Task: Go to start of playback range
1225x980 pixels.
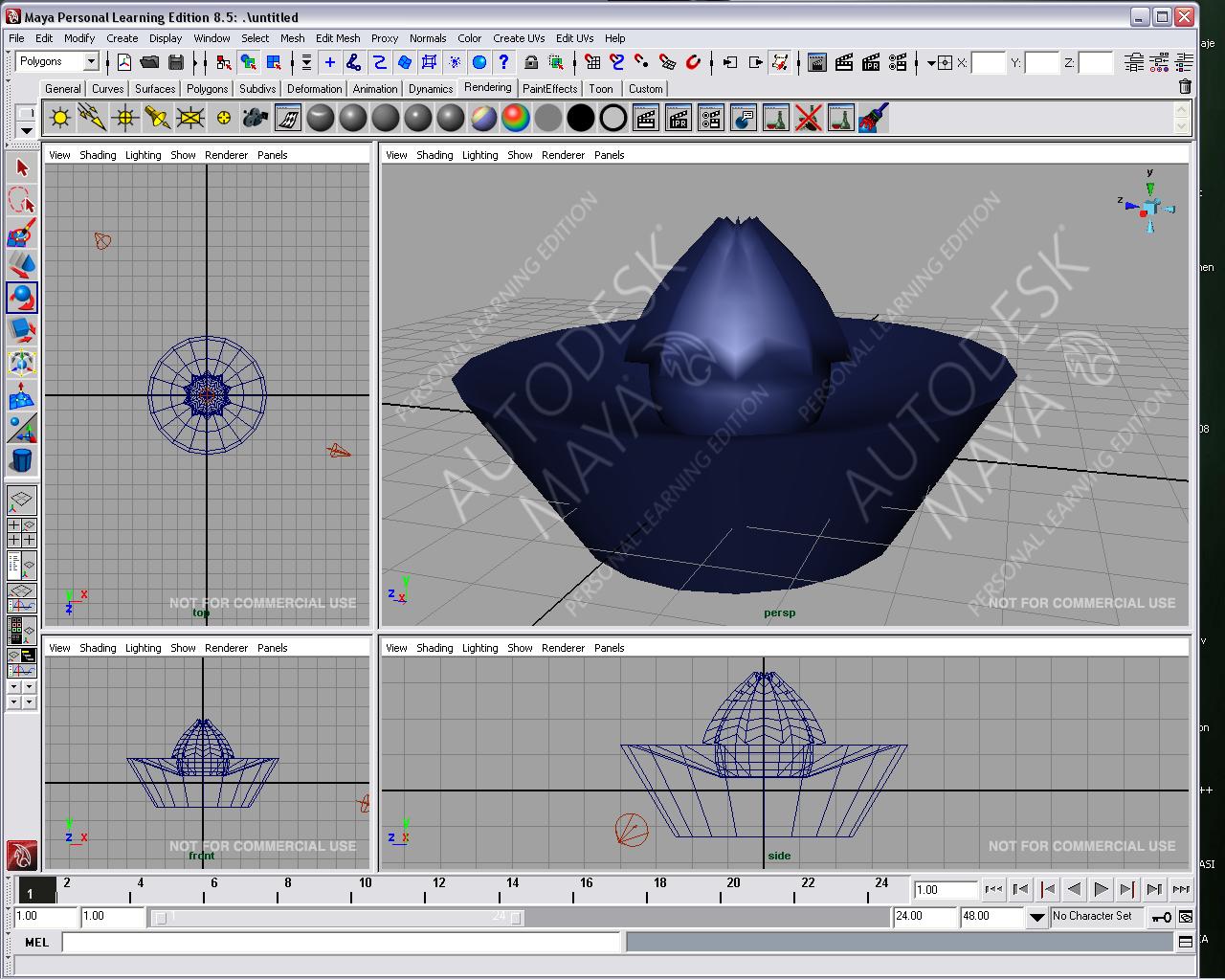Action: tap(994, 889)
